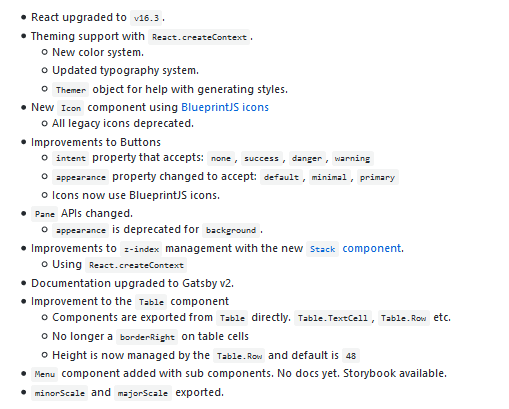Select the z-index code label
509x409 pixels.
tap(141, 249)
